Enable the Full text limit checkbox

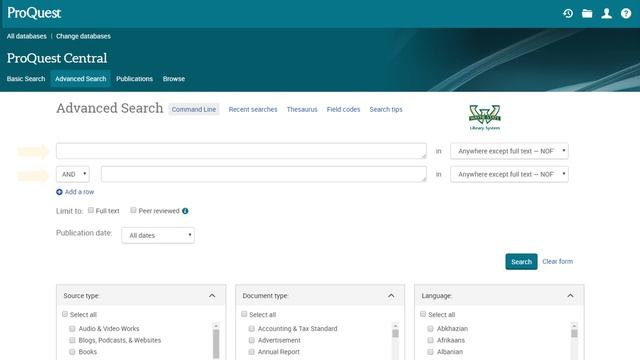91,210
